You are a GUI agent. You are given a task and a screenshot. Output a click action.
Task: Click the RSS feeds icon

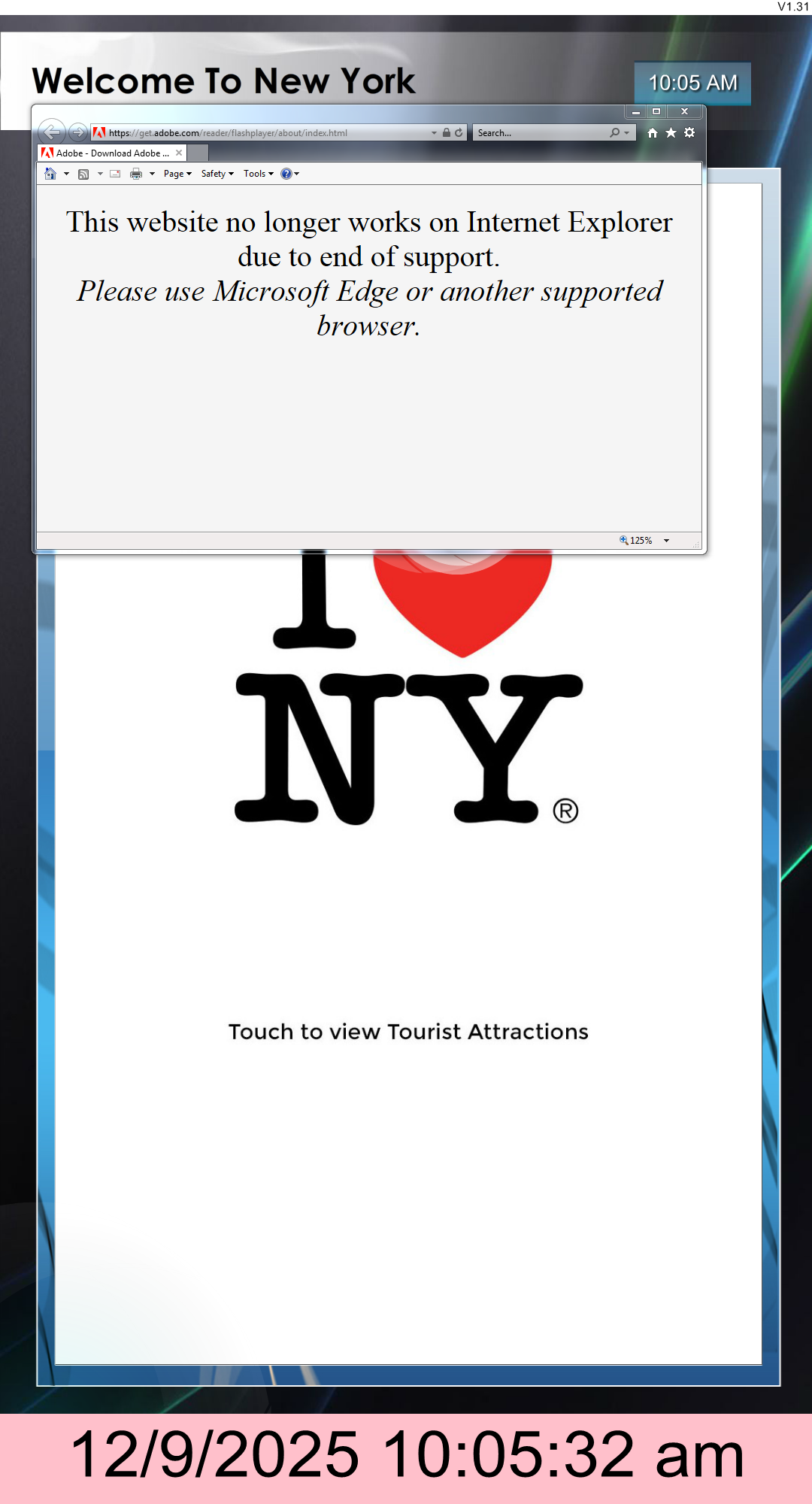click(83, 174)
